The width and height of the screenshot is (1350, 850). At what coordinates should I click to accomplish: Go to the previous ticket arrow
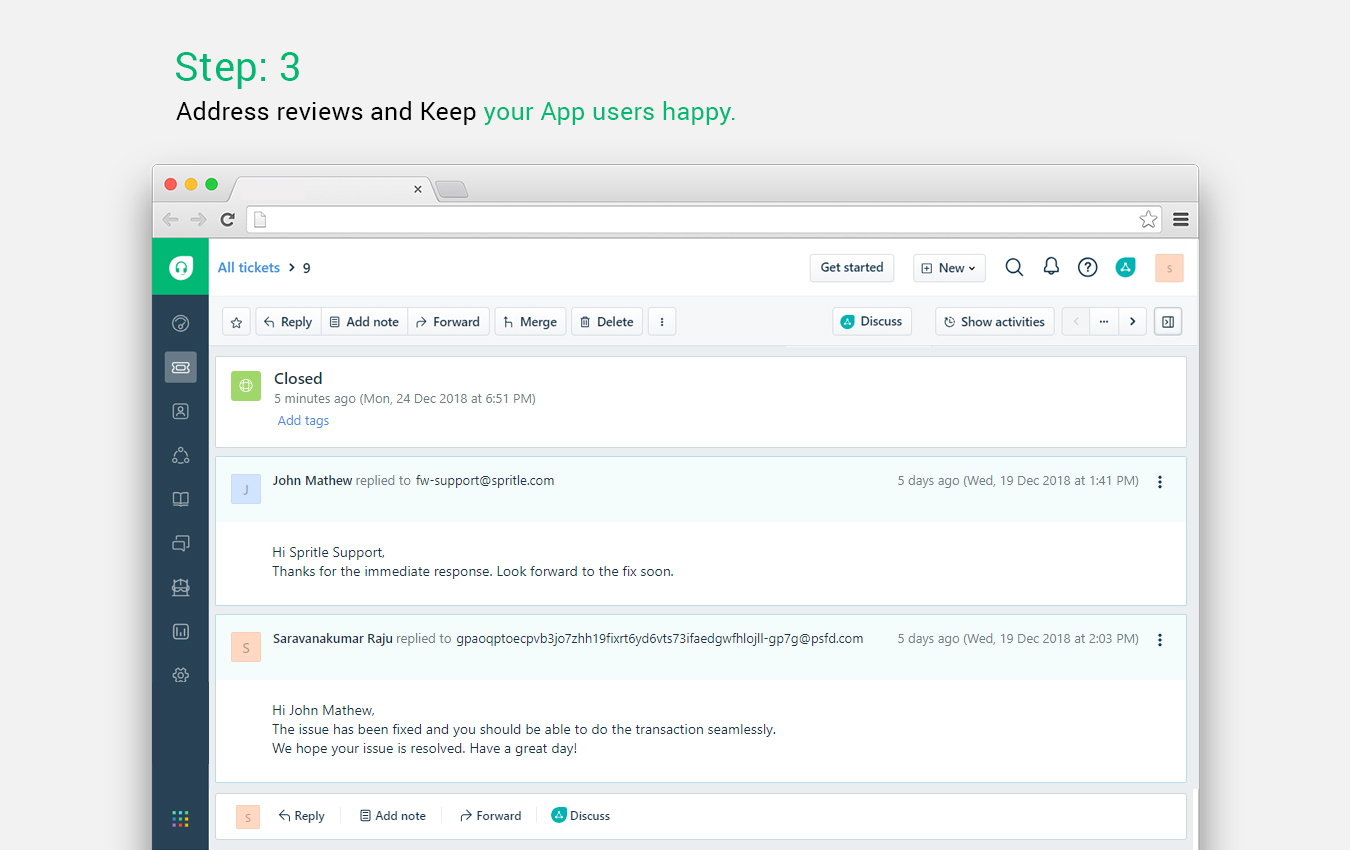click(x=1076, y=322)
